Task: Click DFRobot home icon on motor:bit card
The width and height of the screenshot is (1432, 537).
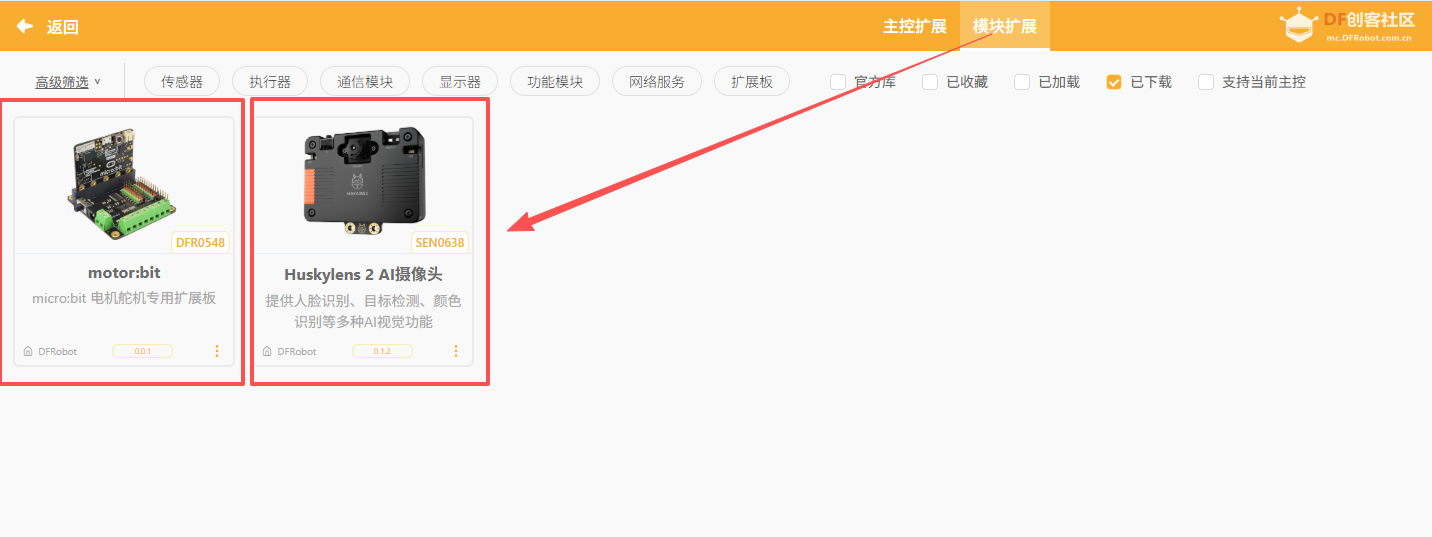Action: tap(28, 352)
